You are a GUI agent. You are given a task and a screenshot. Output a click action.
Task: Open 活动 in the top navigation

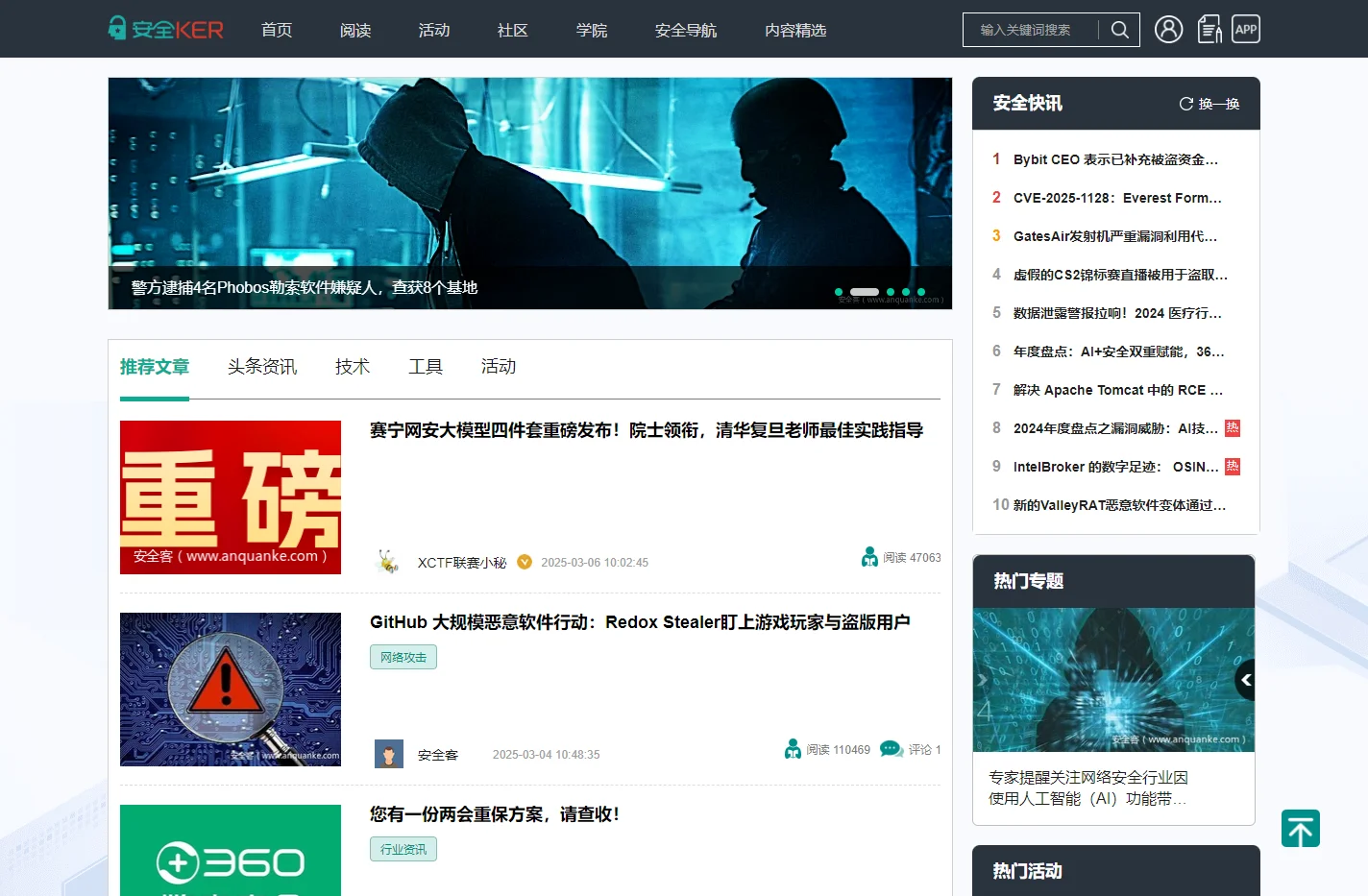pyautogui.click(x=434, y=30)
